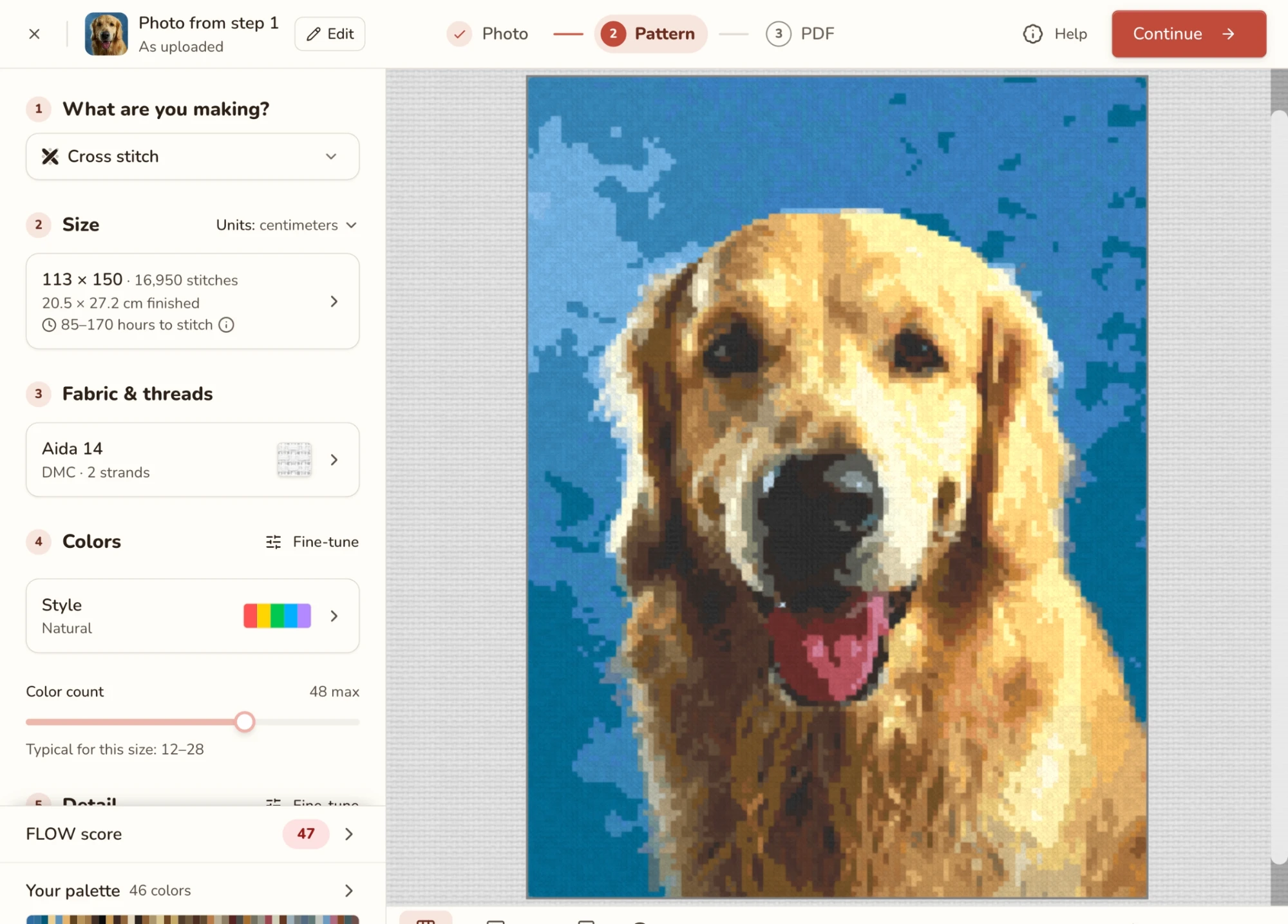Image resolution: width=1288 pixels, height=924 pixels.
Task: Select the Pattern step tab
Action: pos(650,33)
